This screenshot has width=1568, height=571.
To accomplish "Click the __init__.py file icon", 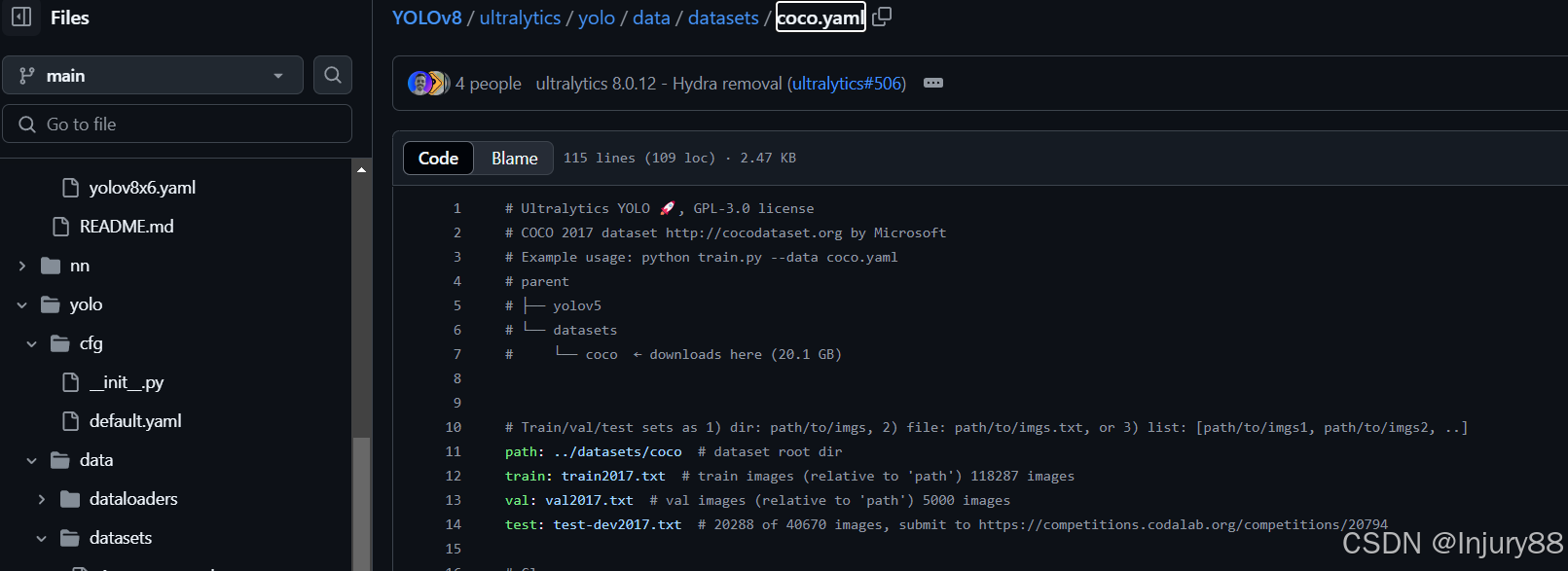I will (70, 382).
